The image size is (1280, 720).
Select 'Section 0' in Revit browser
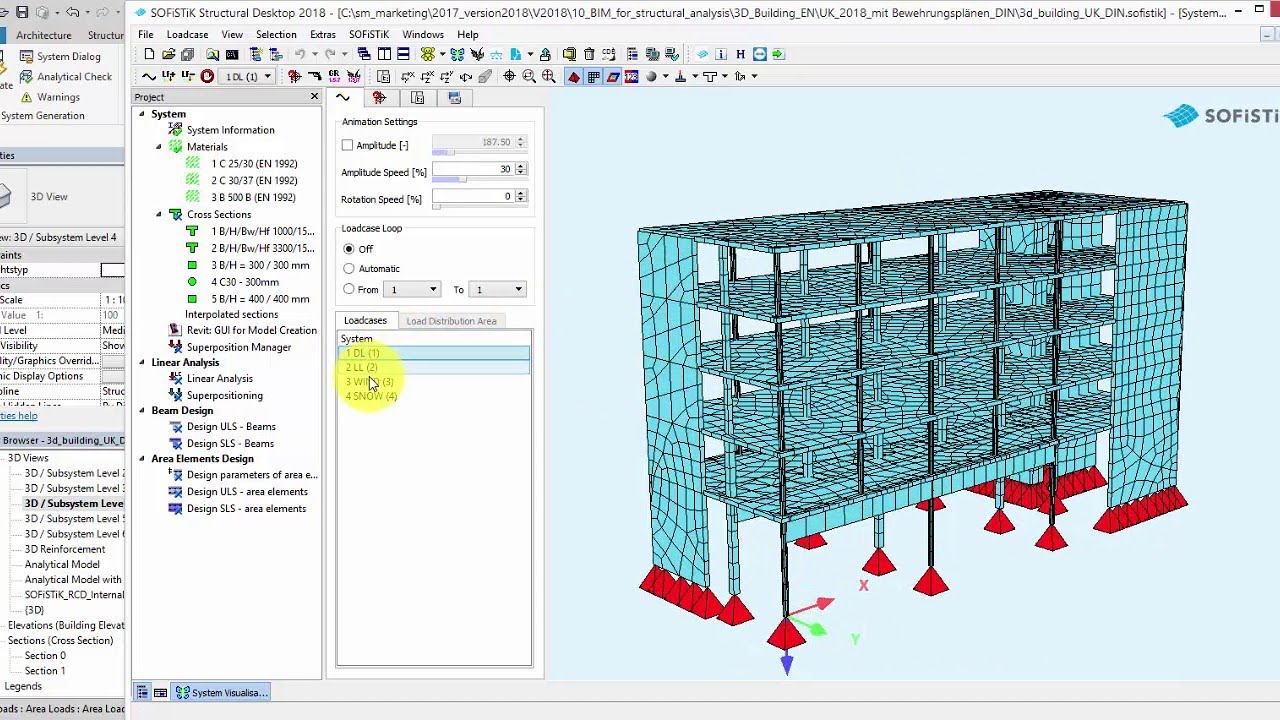click(x=45, y=656)
